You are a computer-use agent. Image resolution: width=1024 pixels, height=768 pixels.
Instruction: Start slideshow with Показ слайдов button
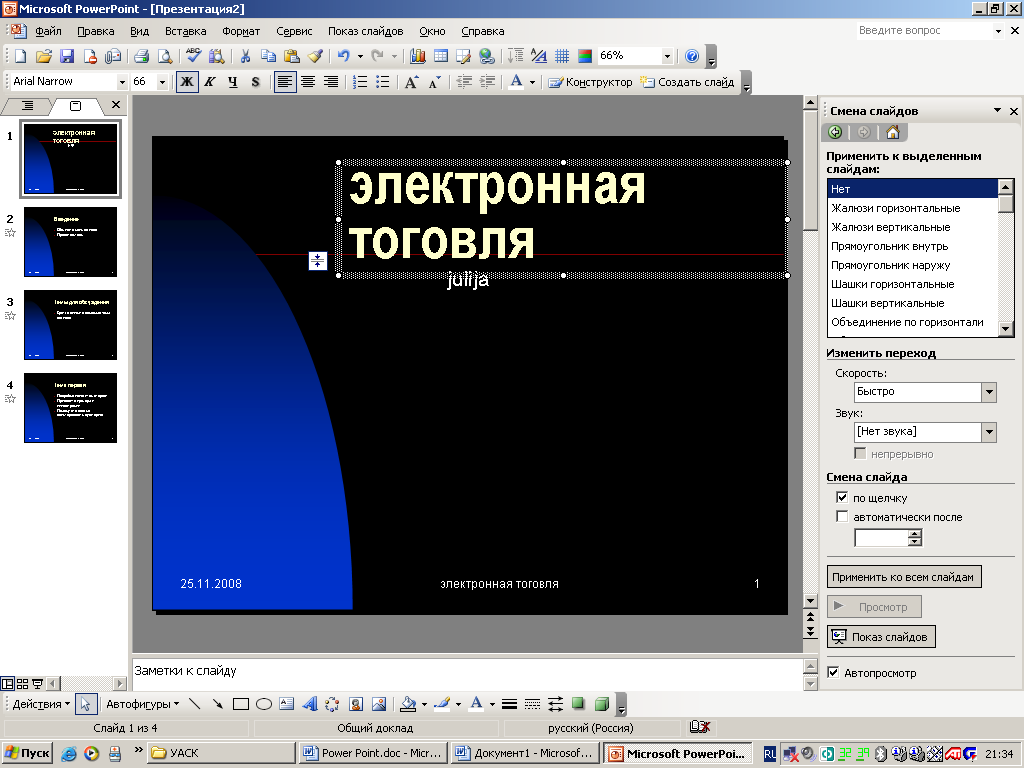(x=881, y=637)
